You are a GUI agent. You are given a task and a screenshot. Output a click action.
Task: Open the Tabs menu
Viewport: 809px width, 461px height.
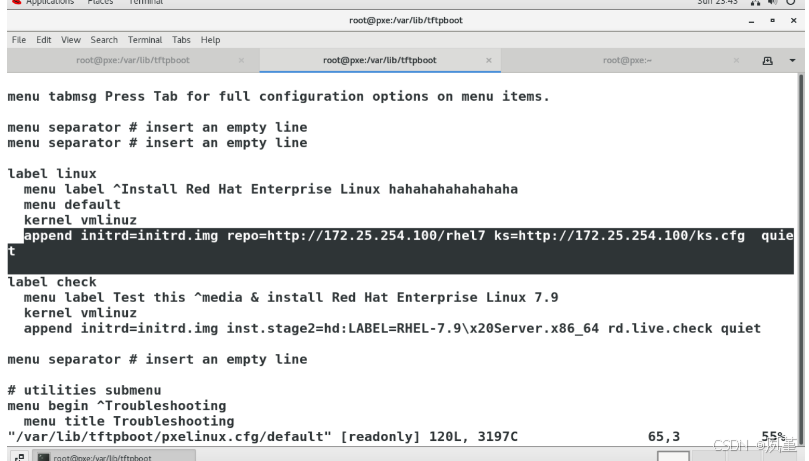pos(181,40)
